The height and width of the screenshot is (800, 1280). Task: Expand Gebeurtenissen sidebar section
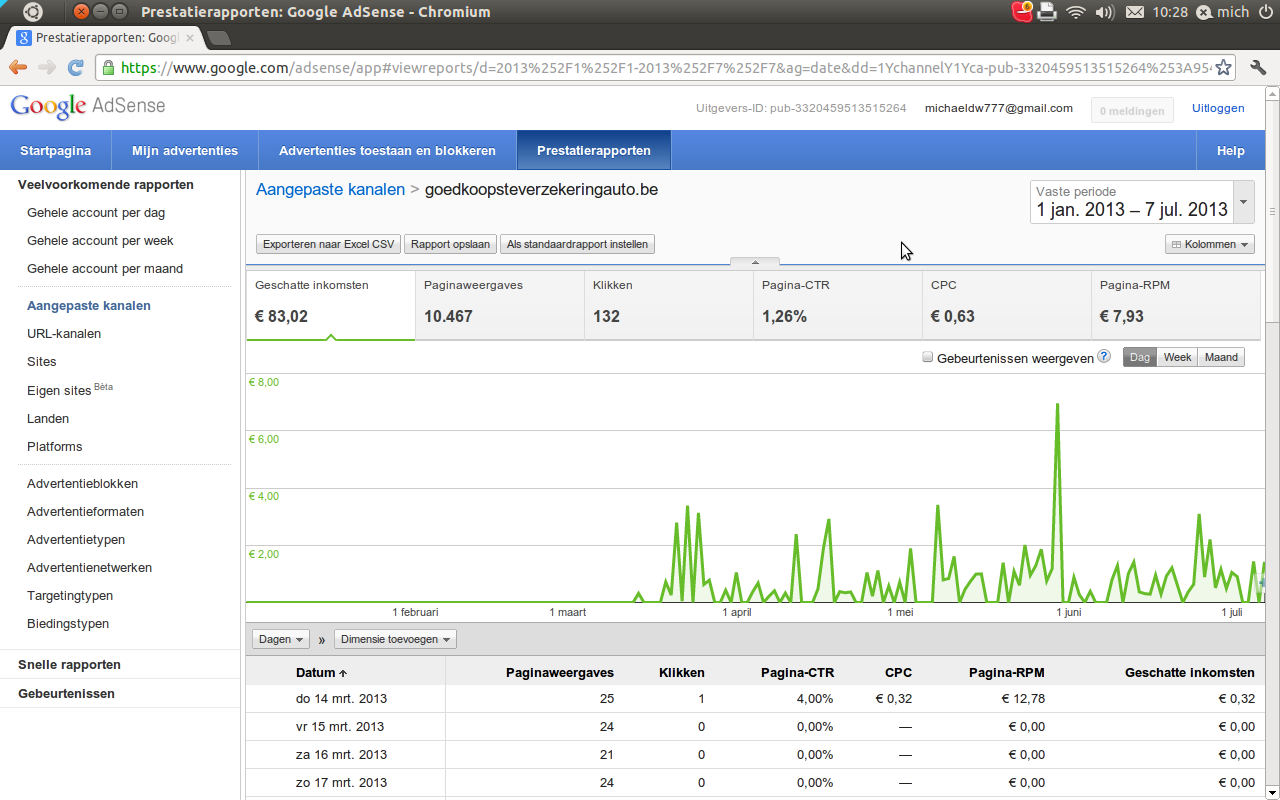[66, 693]
